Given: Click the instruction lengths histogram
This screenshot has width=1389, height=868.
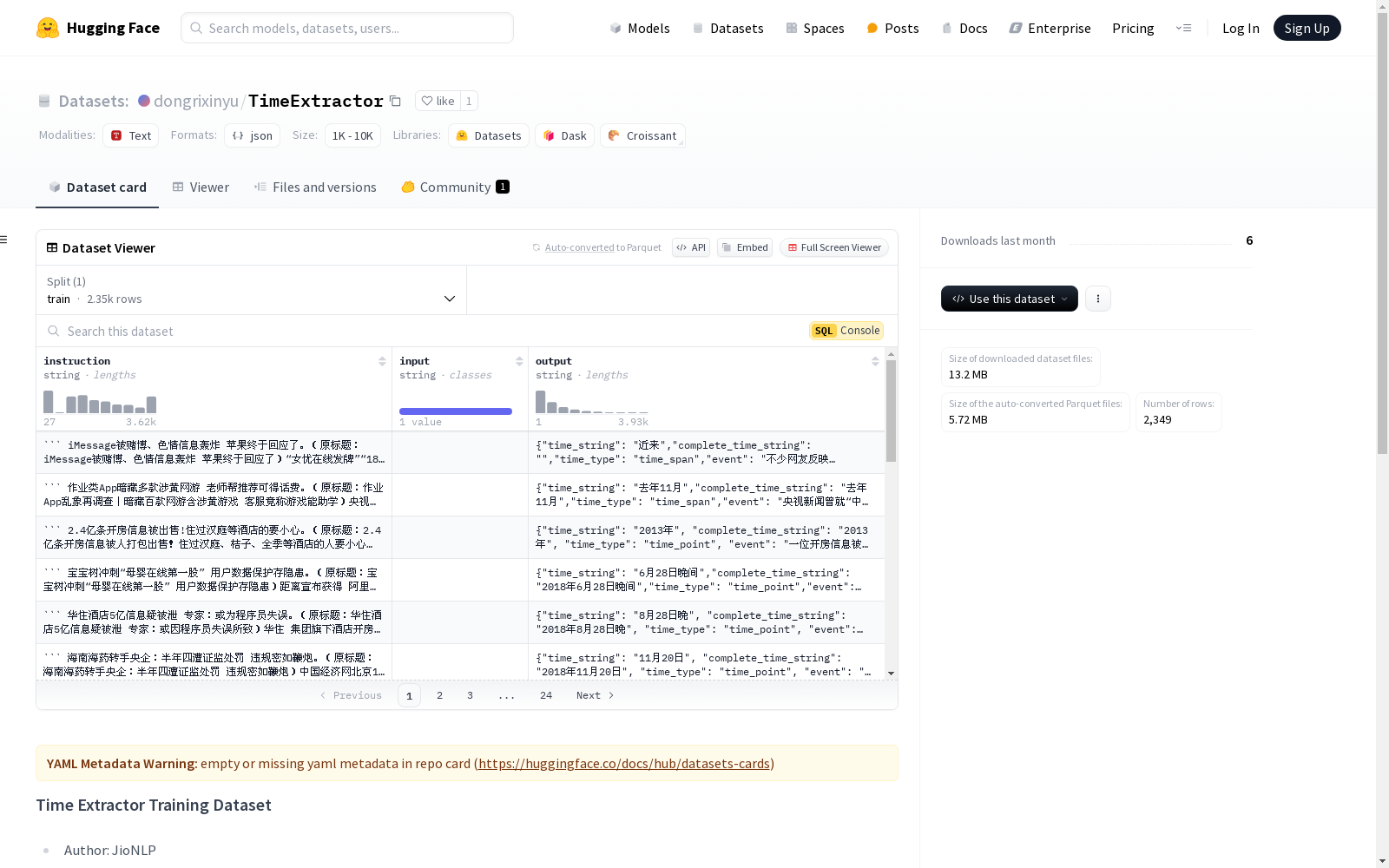Looking at the screenshot, I should click(100, 402).
